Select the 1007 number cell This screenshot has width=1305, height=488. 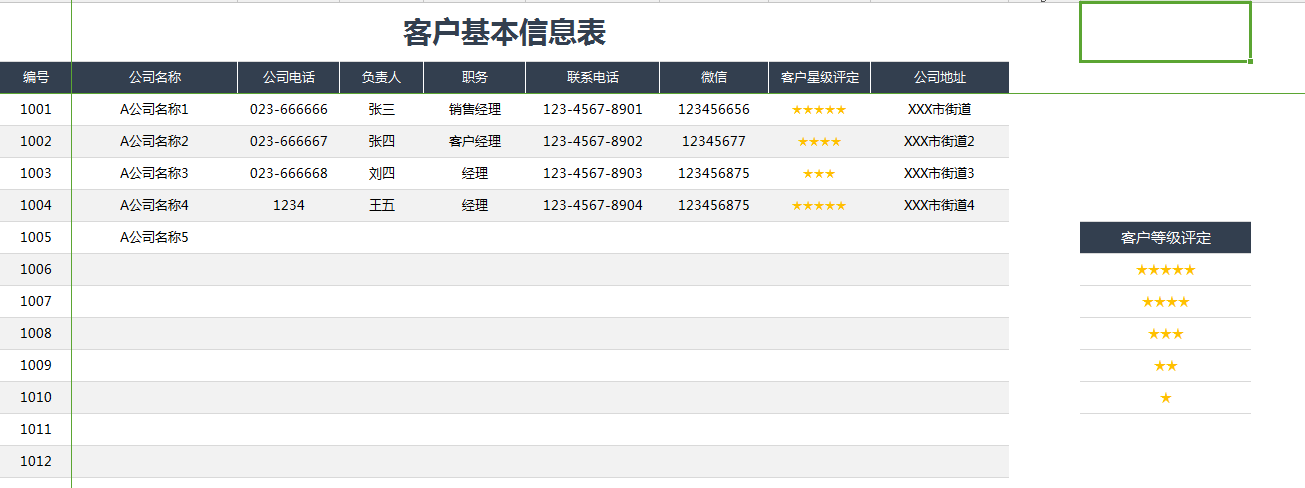click(36, 302)
